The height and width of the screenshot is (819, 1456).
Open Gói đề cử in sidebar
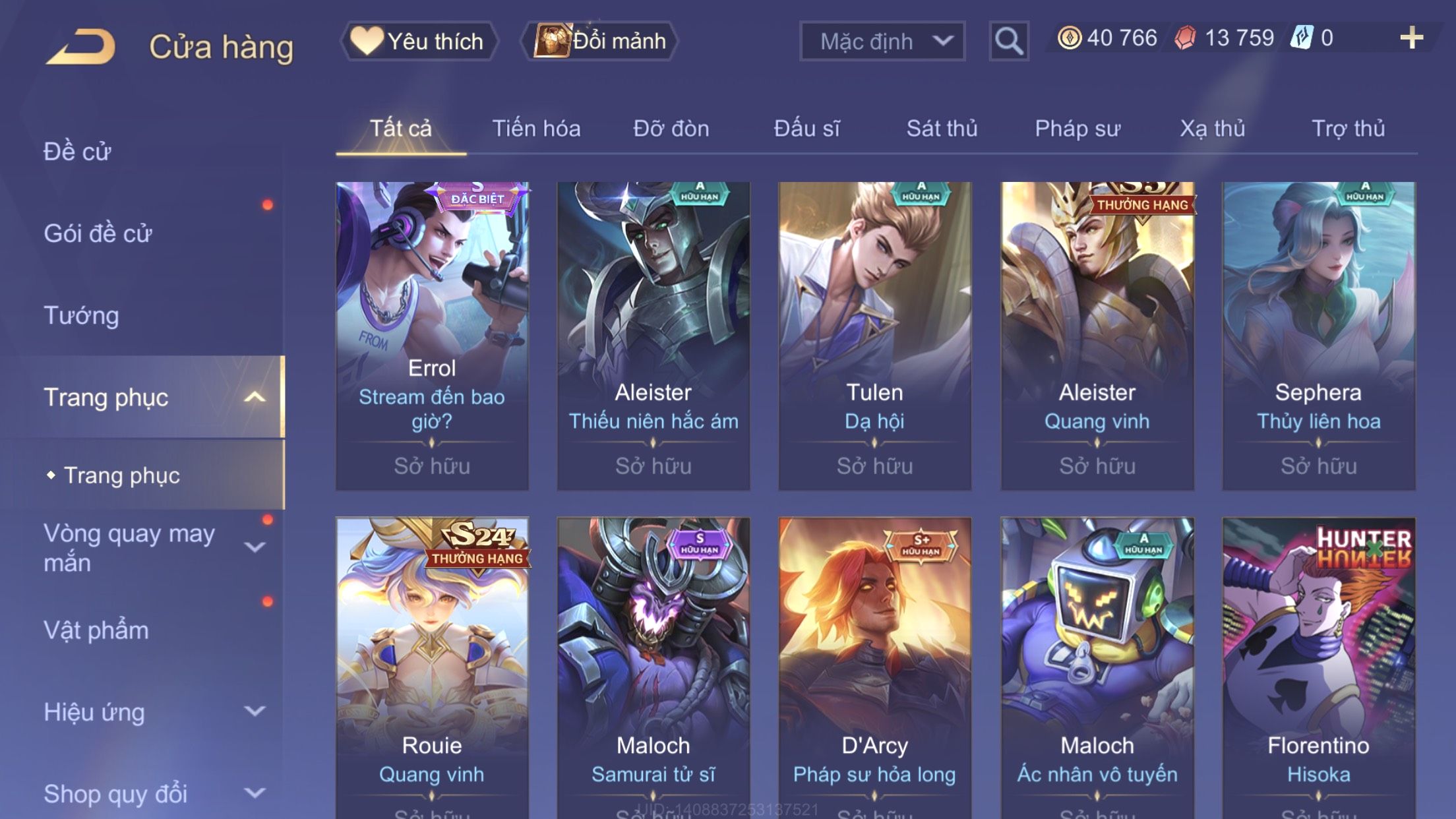point(98,233)
